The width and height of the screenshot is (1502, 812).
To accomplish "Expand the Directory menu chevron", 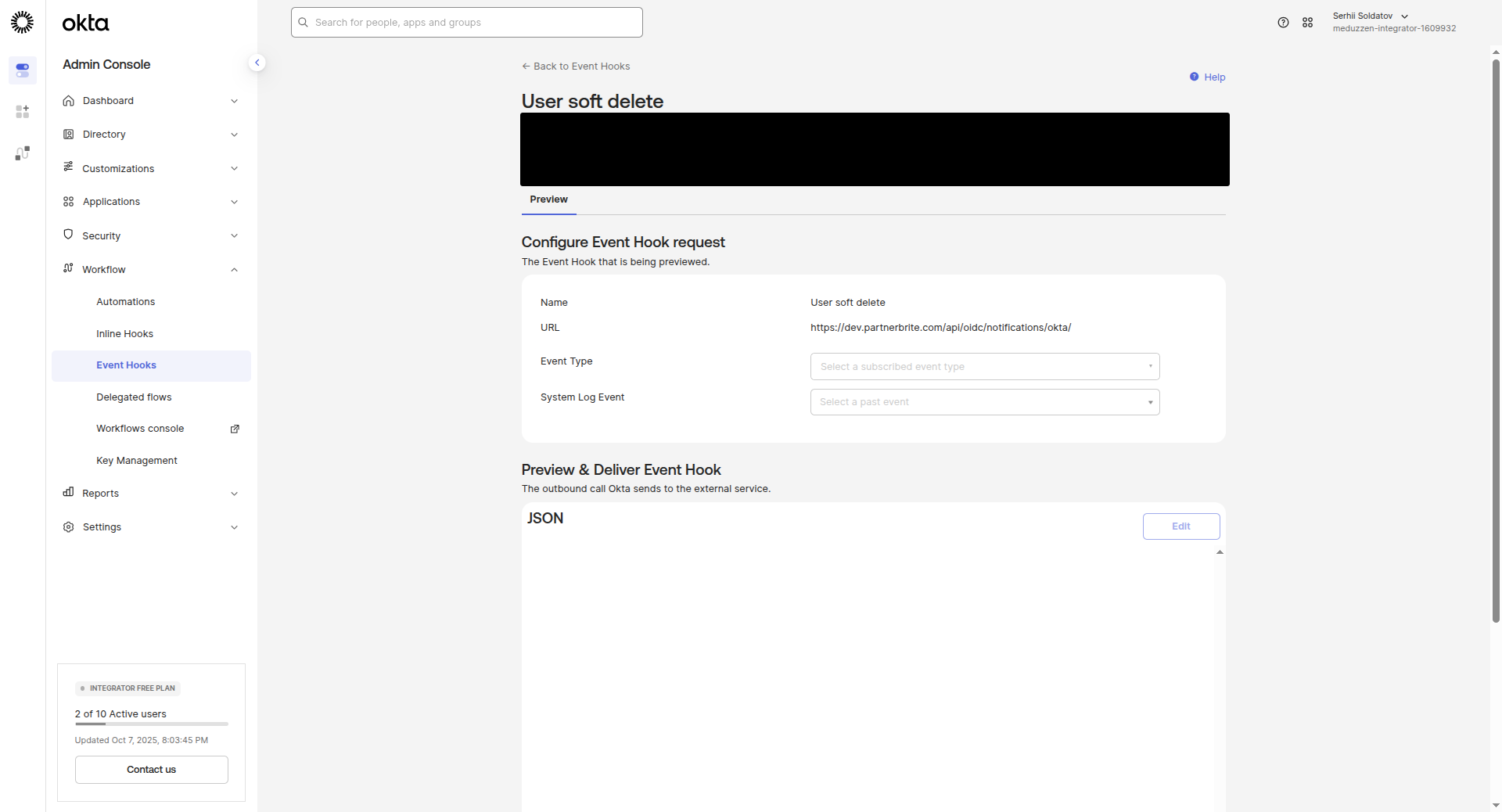I will click(x=234, y=135).
